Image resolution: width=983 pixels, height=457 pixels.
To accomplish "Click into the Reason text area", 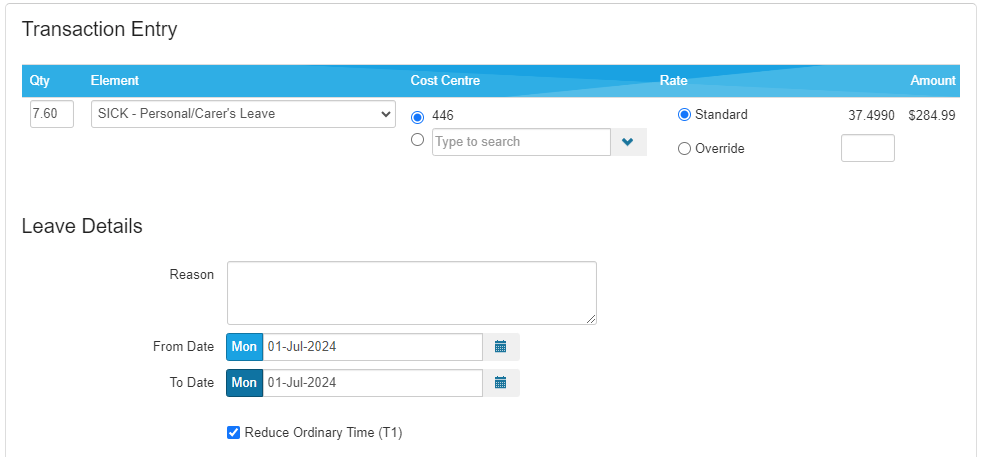I will coord(412,293).
